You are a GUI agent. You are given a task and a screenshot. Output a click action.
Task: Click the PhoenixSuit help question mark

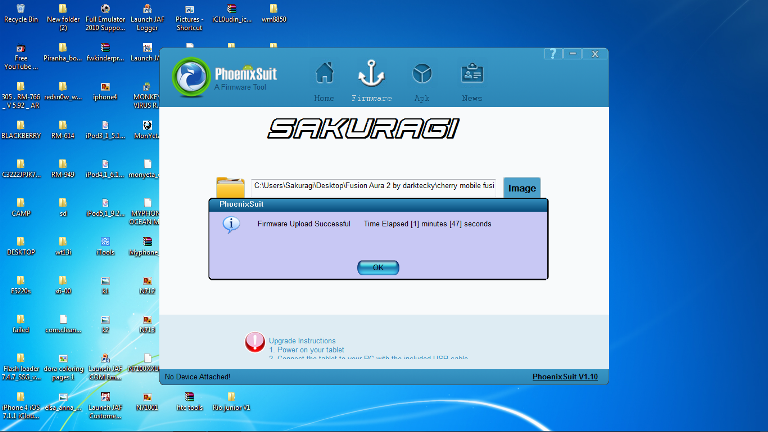click(552, 54)
